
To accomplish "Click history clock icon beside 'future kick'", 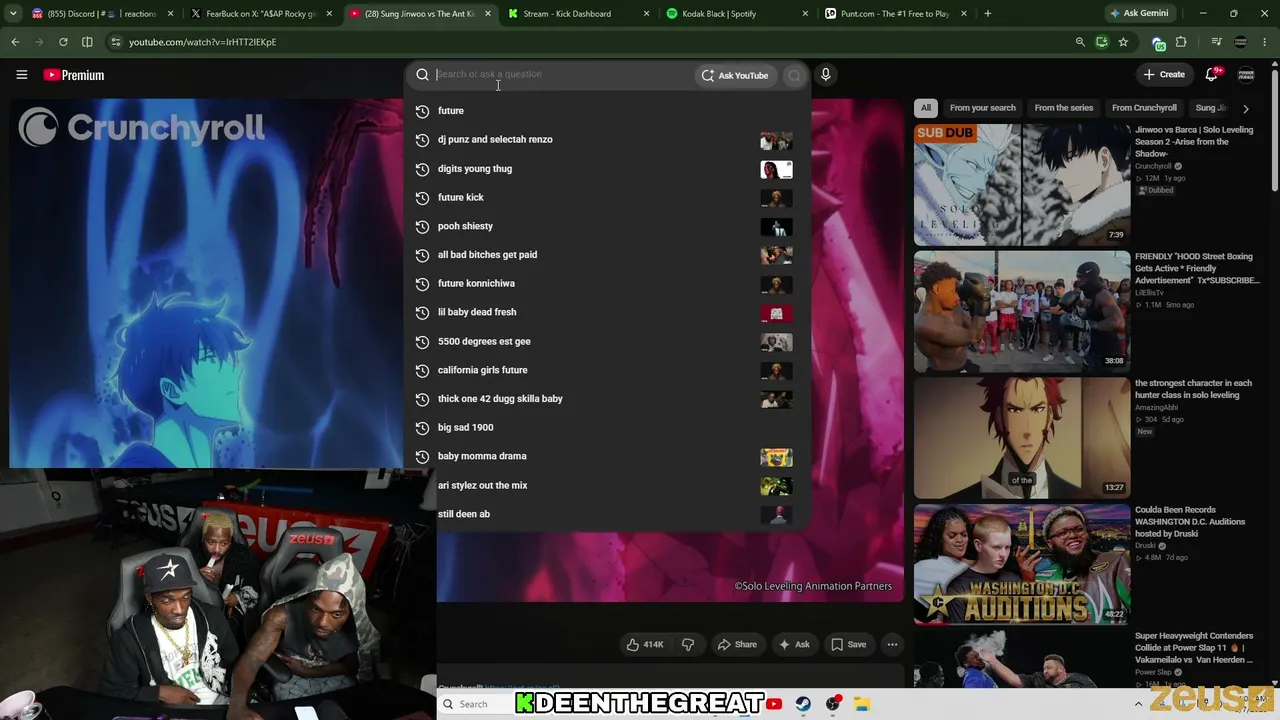I will click(422, 198).
